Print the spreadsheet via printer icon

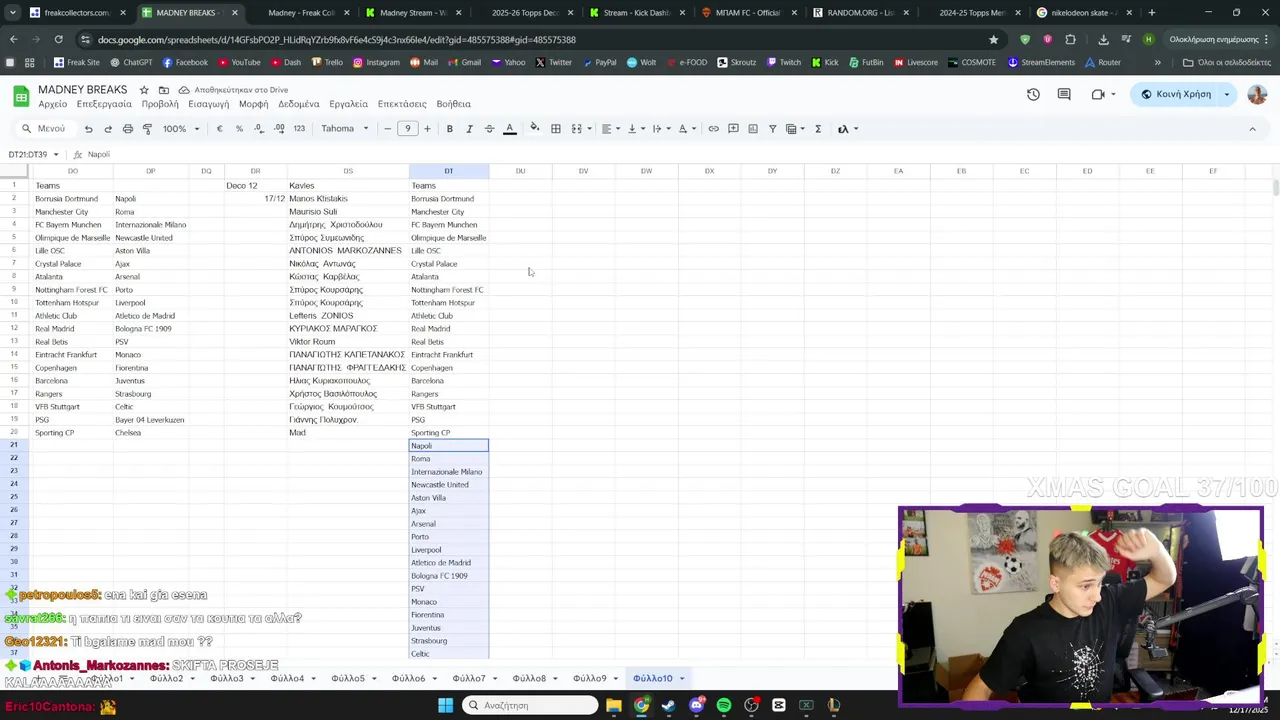128,129
